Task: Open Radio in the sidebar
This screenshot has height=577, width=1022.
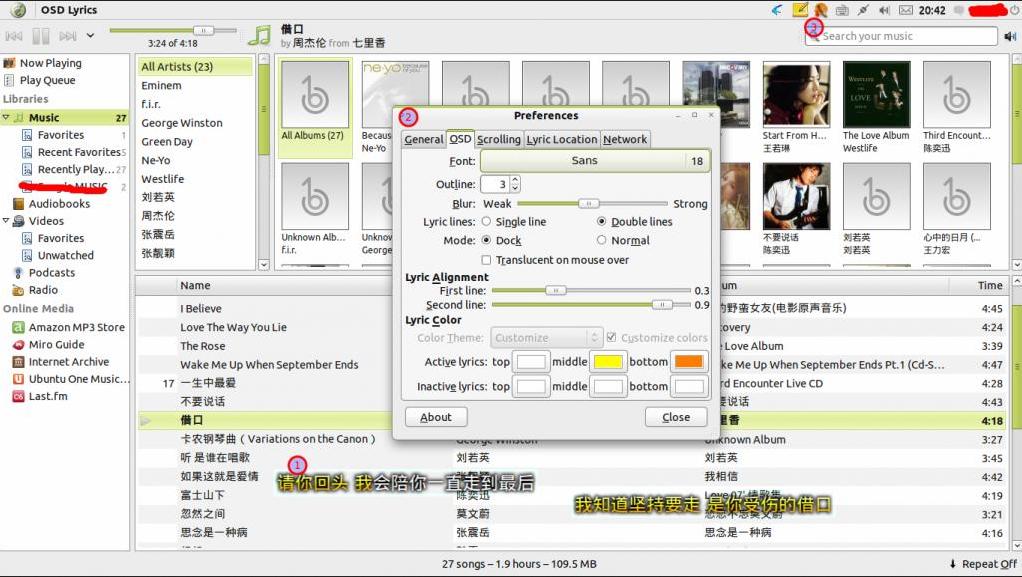Action: (43, 290)
